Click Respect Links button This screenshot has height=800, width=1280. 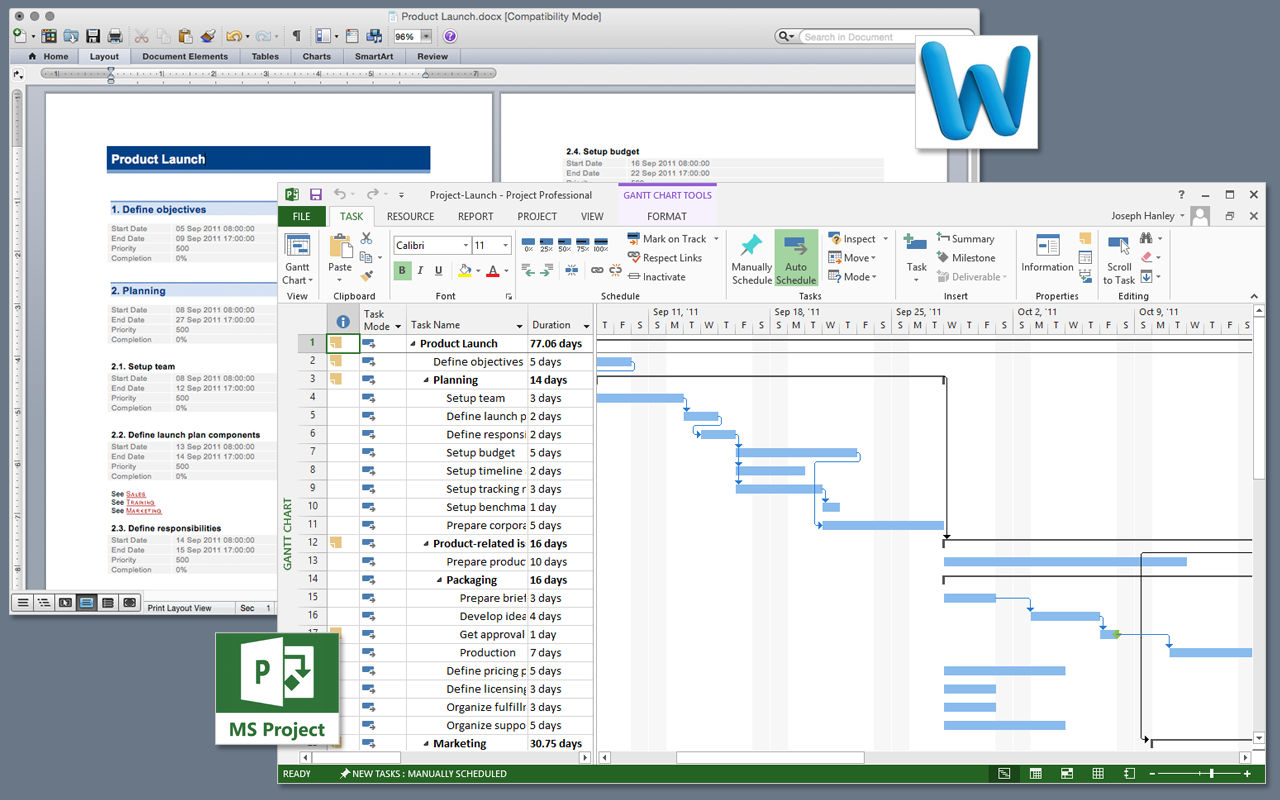click(664, 258)
